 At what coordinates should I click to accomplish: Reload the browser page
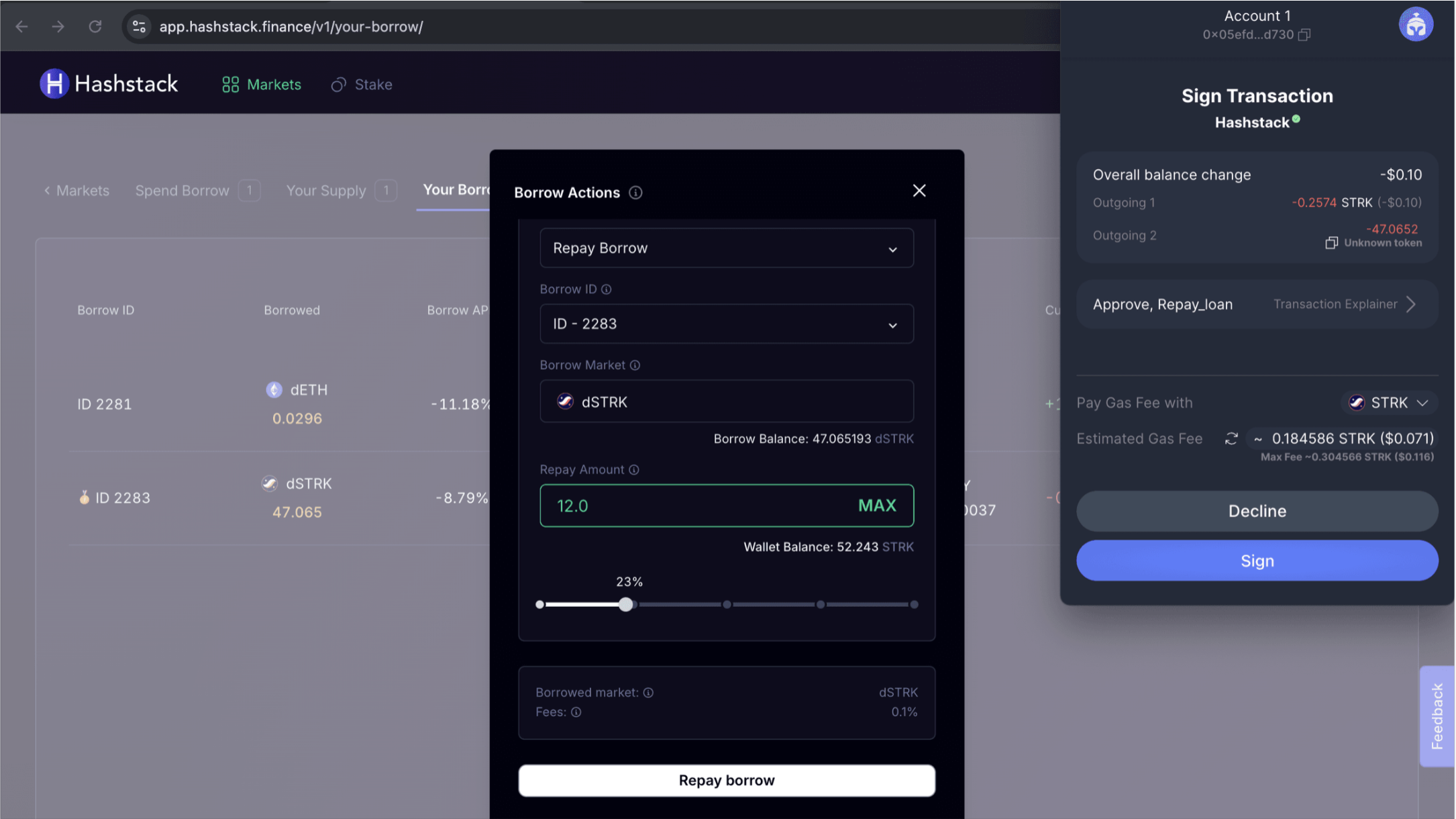pos(95,27)
